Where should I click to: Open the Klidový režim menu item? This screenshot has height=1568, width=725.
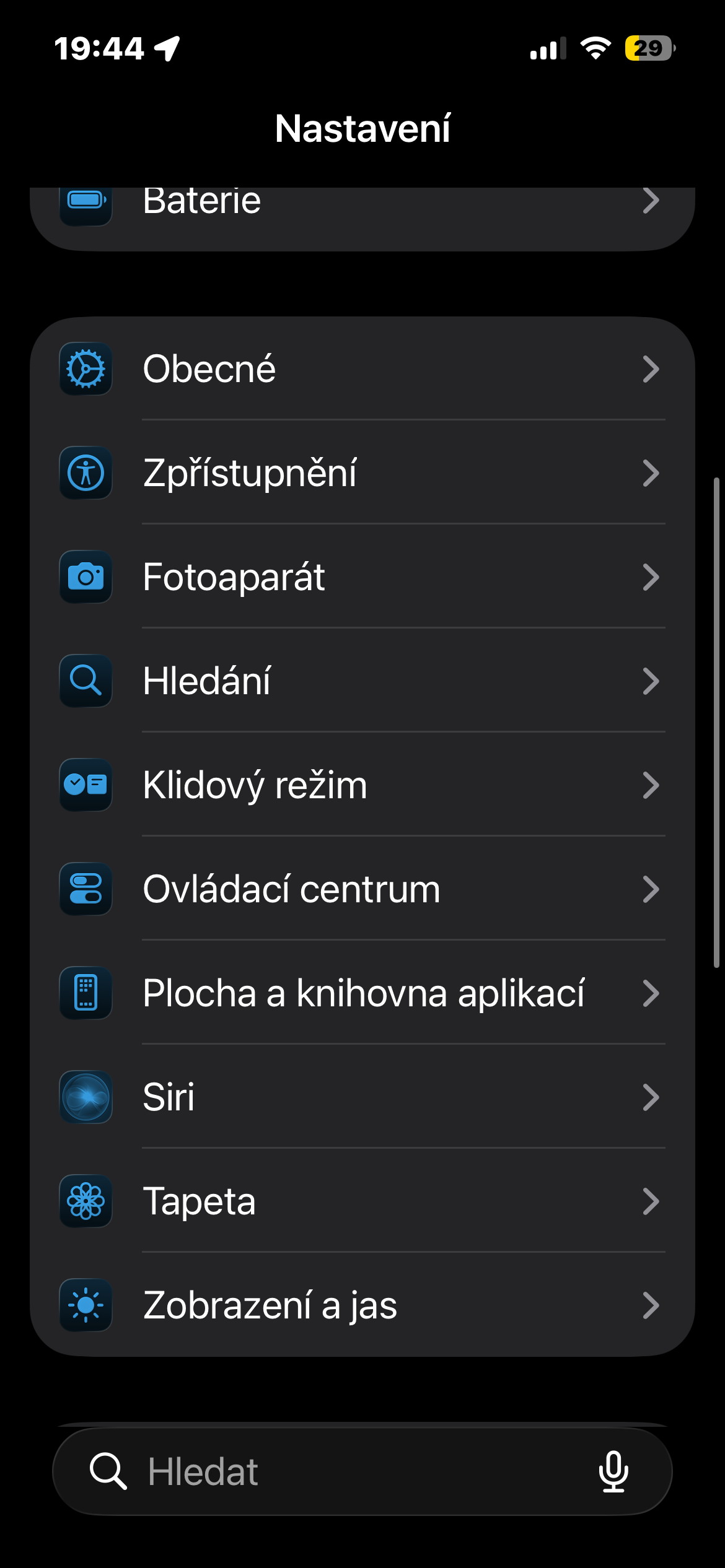coord(255,785)
